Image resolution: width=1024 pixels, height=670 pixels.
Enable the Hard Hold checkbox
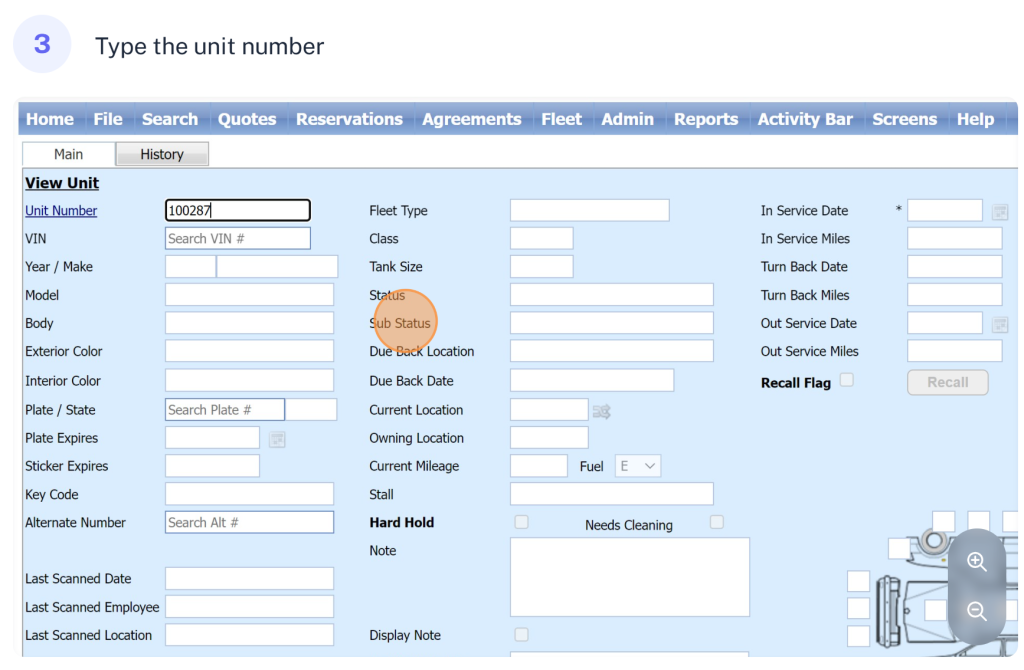[521, 522]
